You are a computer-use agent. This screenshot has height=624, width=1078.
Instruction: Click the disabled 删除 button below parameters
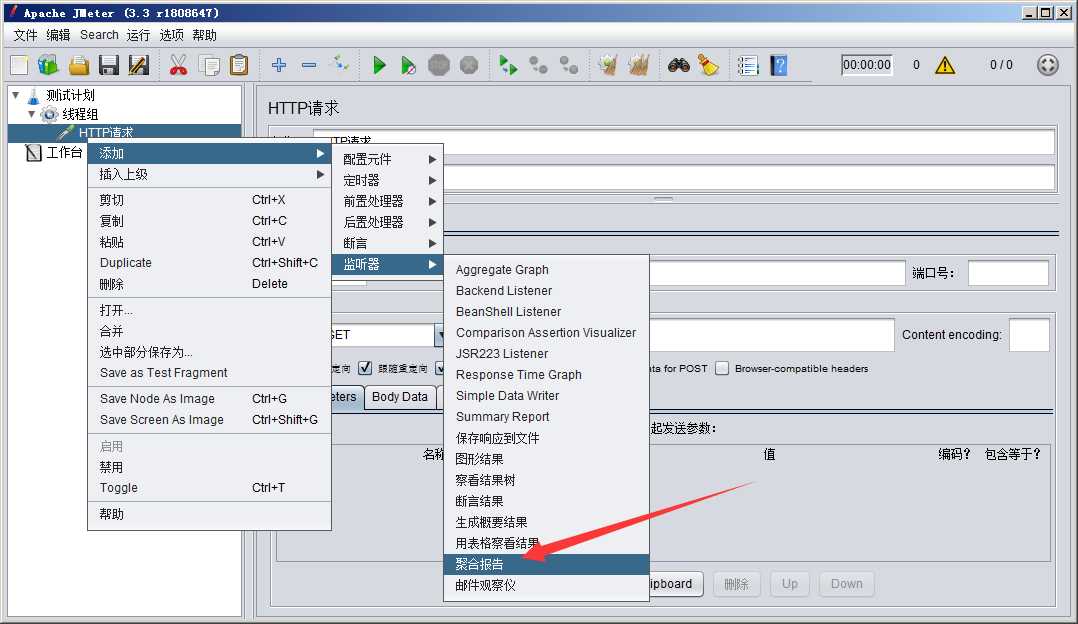click(736, 583)
